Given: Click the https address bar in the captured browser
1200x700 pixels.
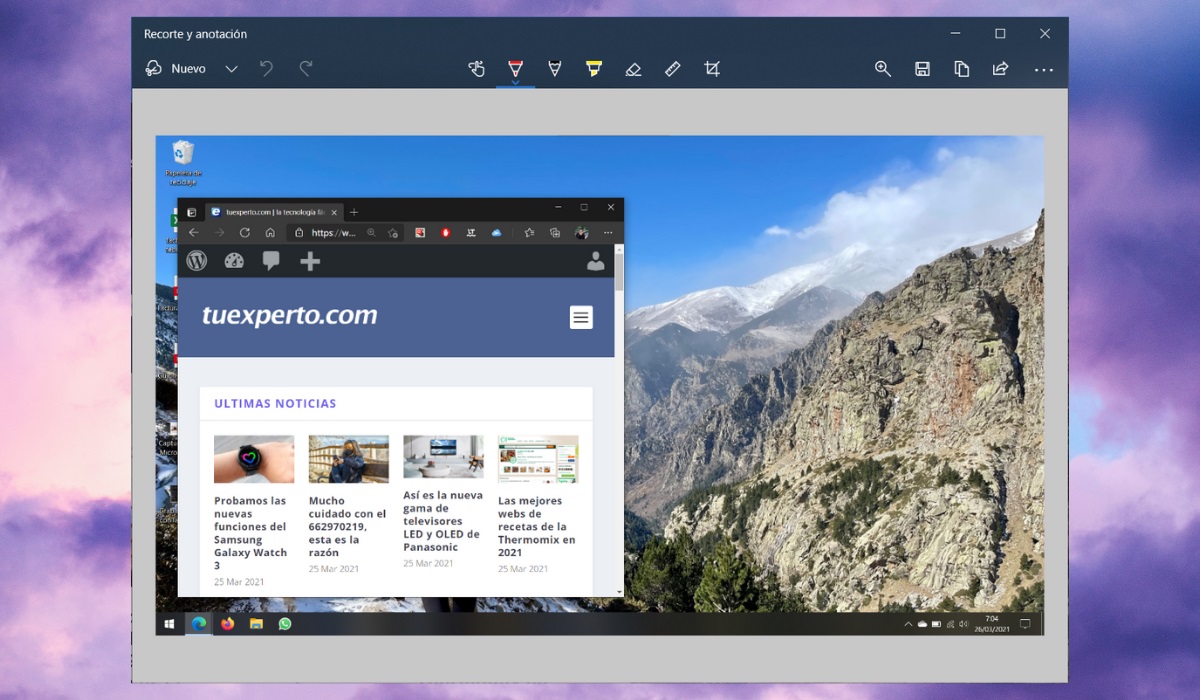Looking at the screenshot, I should pyautogui.click(x=345, y=233).
